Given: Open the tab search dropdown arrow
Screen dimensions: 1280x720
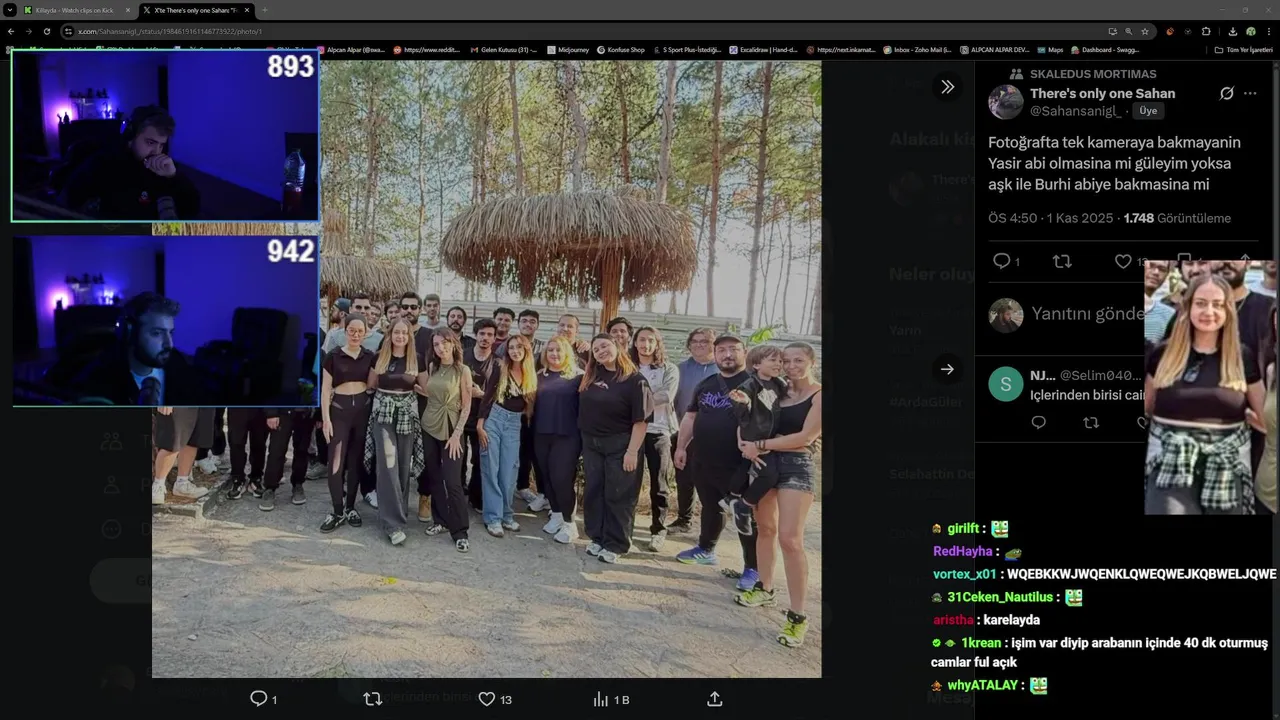Looking at the screenshot, I should pyautogui.click(x=9, y=10).
